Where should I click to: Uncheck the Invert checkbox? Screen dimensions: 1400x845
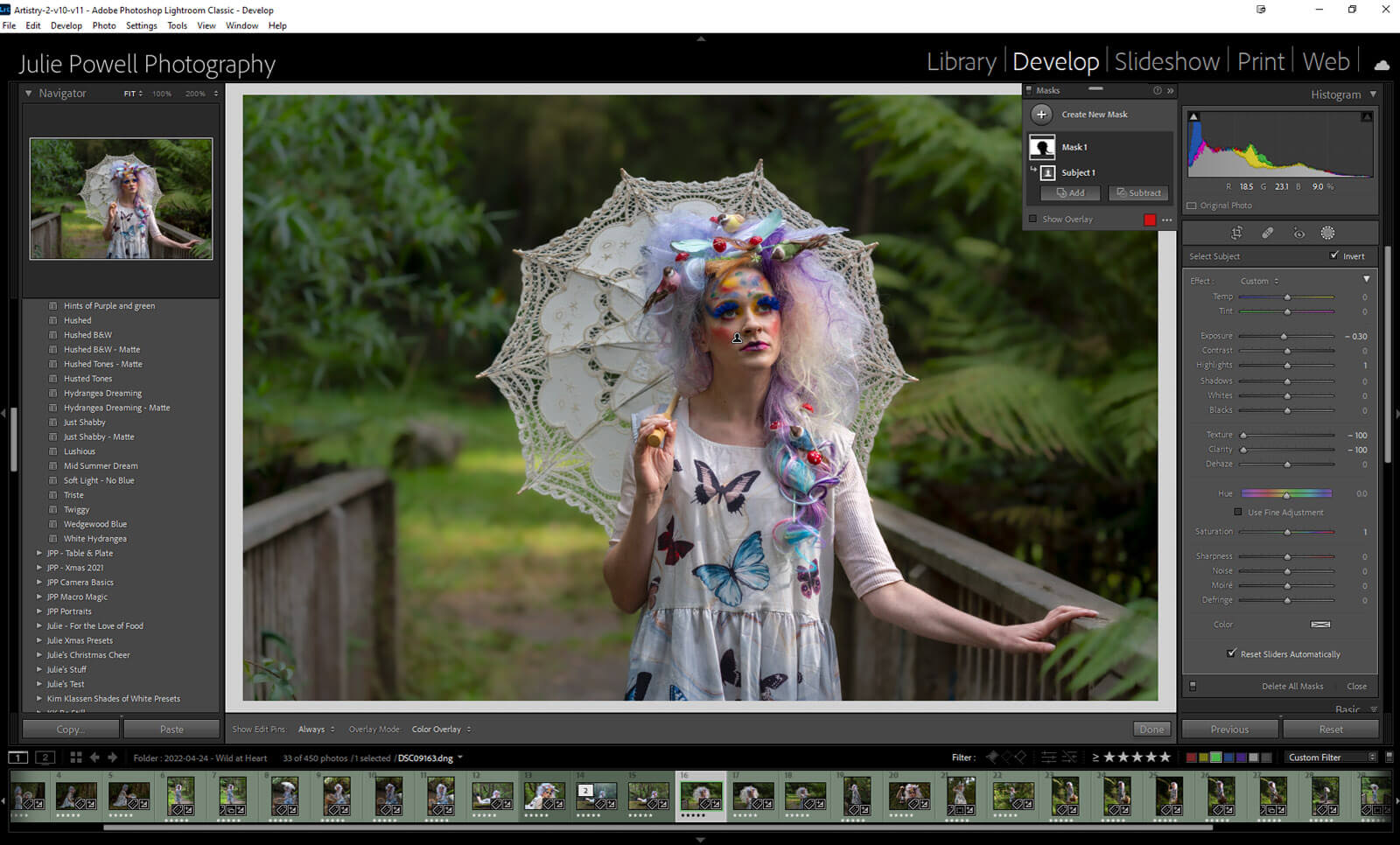pos(1334,255)
